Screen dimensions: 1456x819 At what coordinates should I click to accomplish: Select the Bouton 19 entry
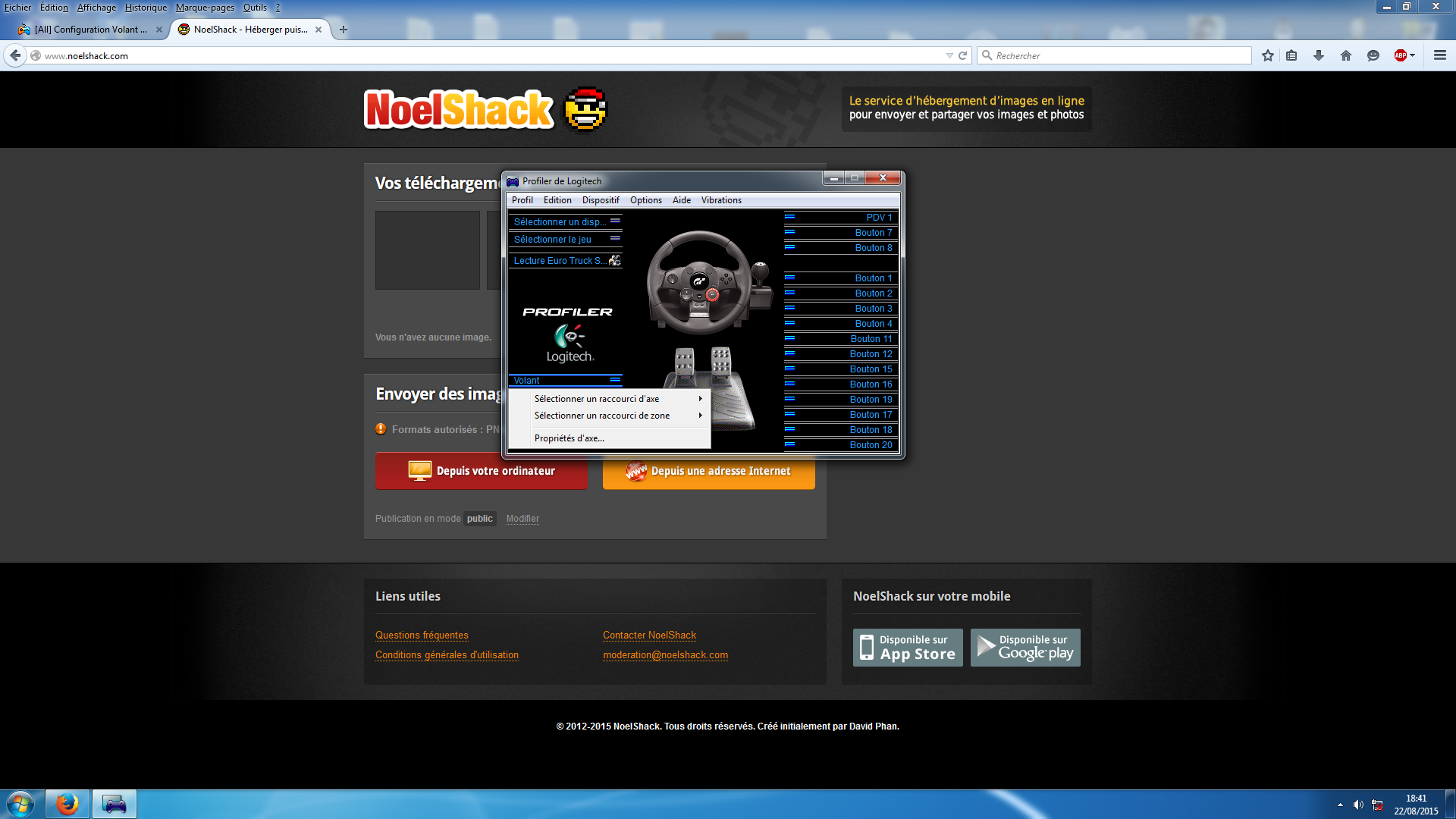click(x=841, y=400)
